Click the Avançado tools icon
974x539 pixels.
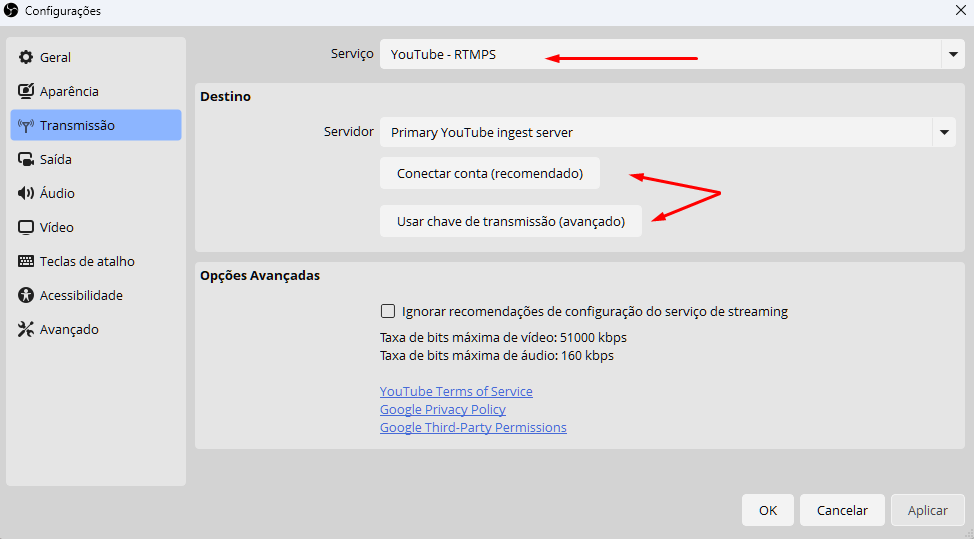point(25,330)
